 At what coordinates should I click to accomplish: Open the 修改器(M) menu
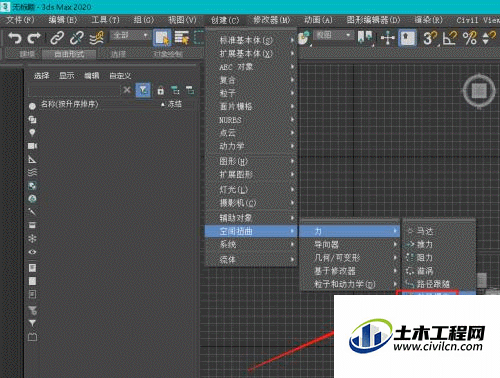point(272,20)
